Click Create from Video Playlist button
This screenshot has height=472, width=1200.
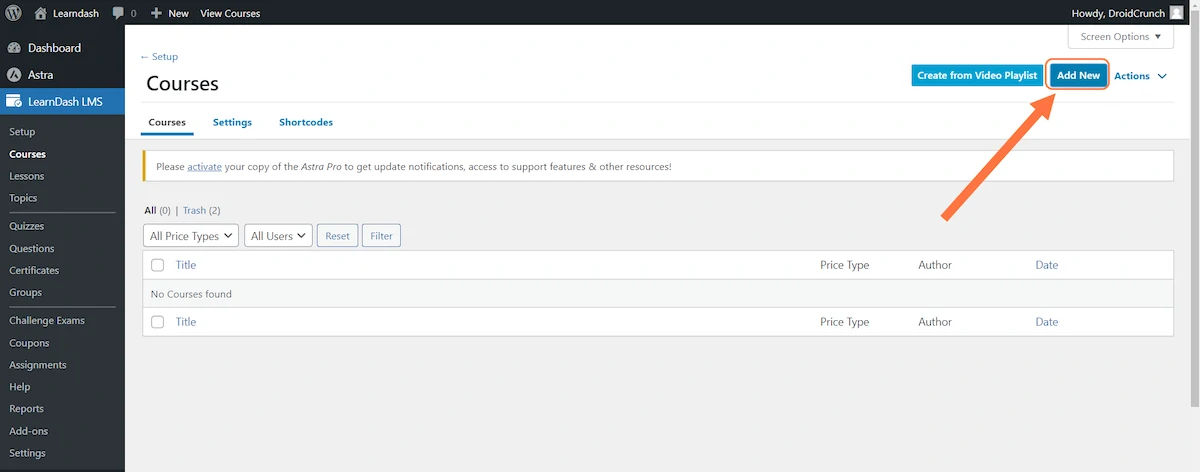point(977,75)
